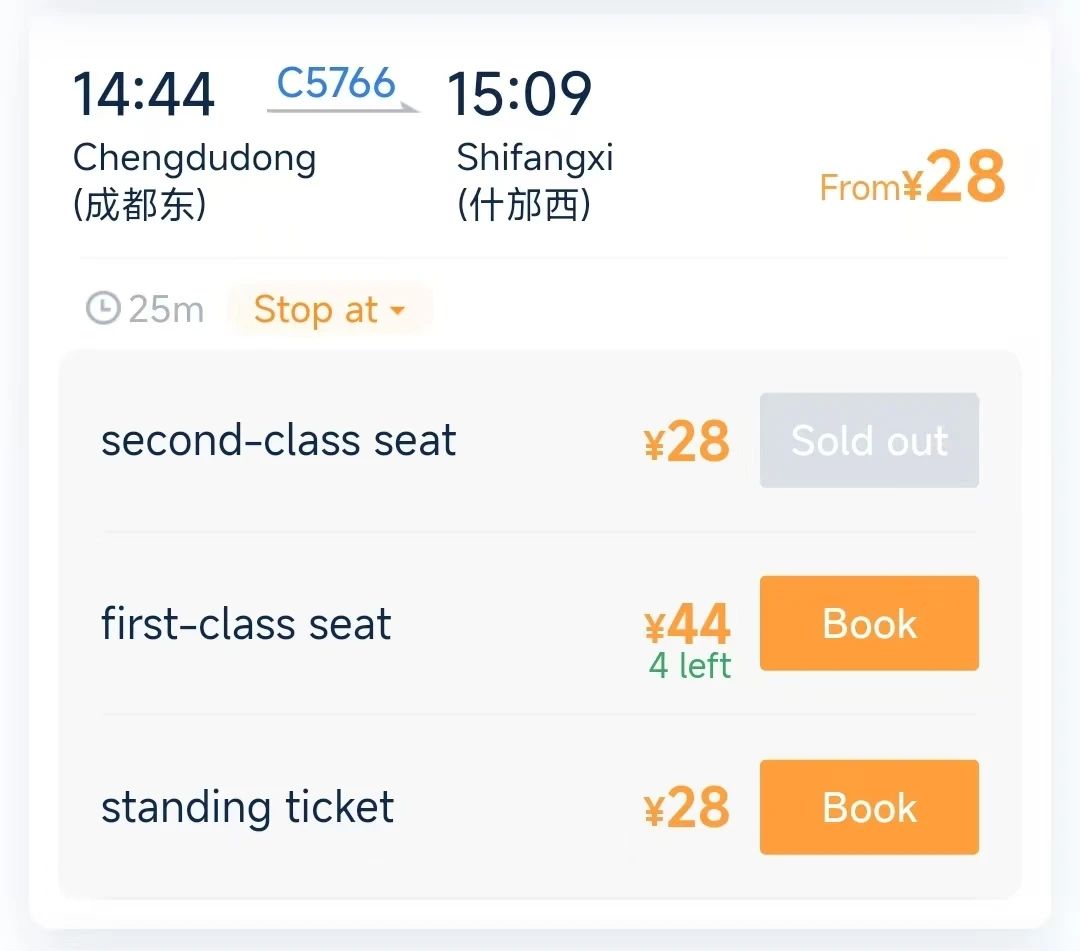This screenshot has height=951, width=1080.
Task: Click the Stop at dropdown arrow
Action: (x=397, y=311)
